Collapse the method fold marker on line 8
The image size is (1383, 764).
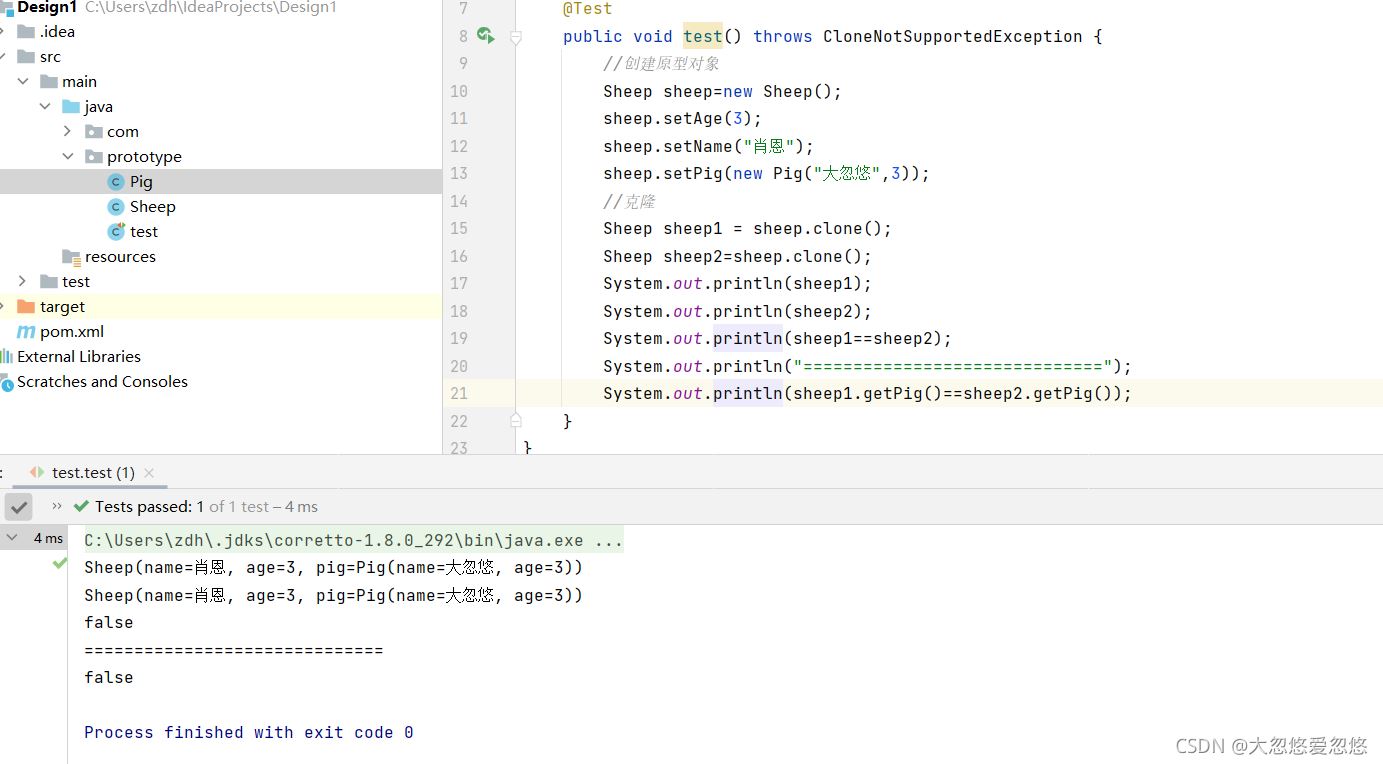(516, 37)
